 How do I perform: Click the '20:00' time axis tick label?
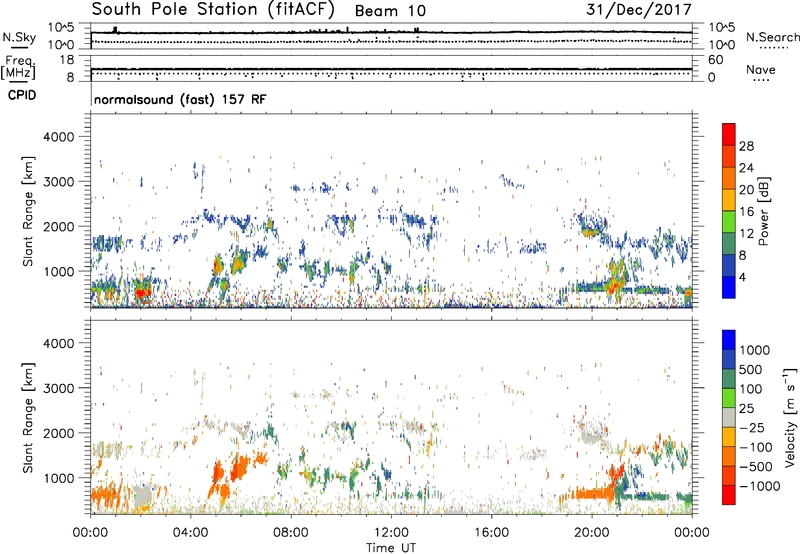click(x=592, y=533)
